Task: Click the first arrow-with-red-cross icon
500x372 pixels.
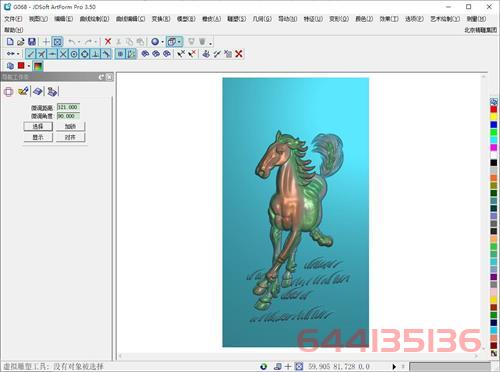Action: [181, 54]
